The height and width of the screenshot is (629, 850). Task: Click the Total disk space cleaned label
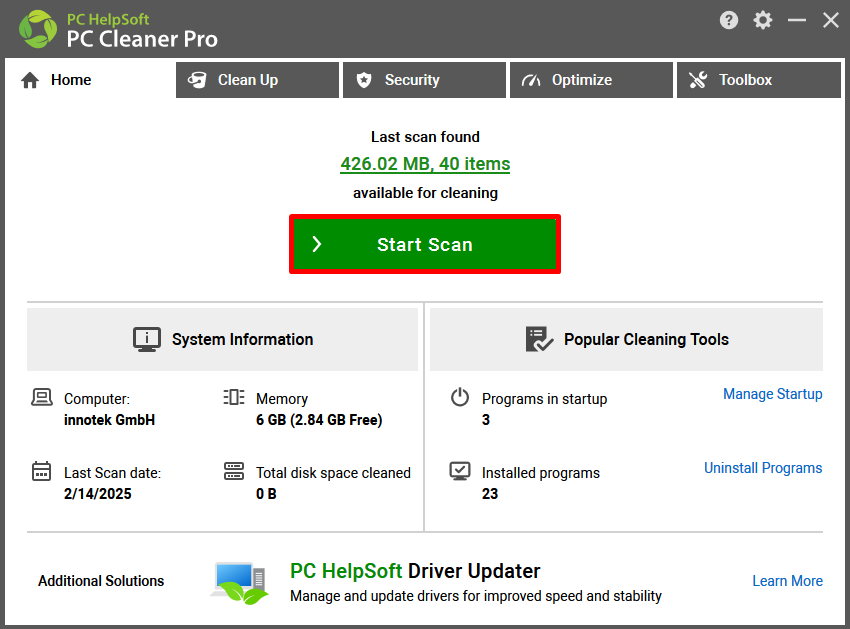(333, 473)
